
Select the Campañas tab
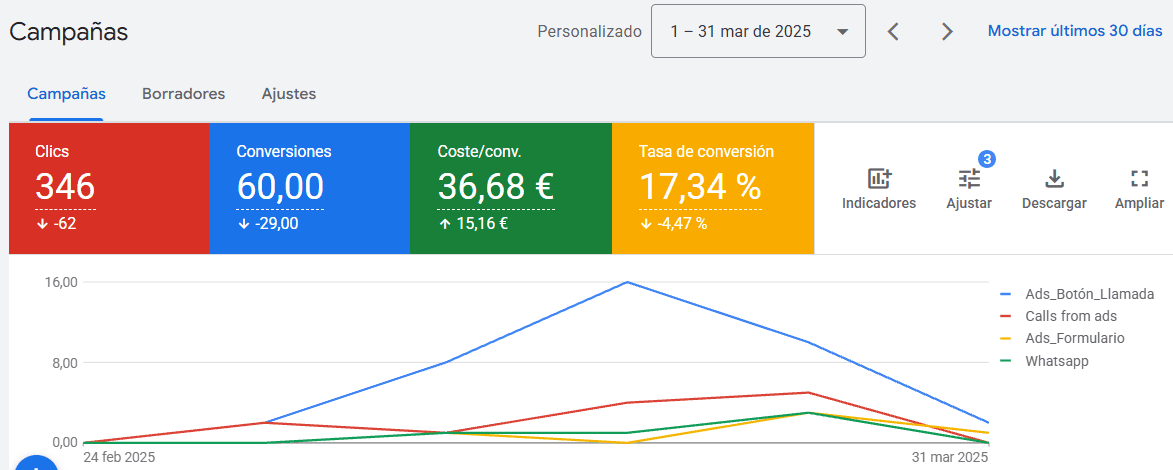[x=66, y=94]
